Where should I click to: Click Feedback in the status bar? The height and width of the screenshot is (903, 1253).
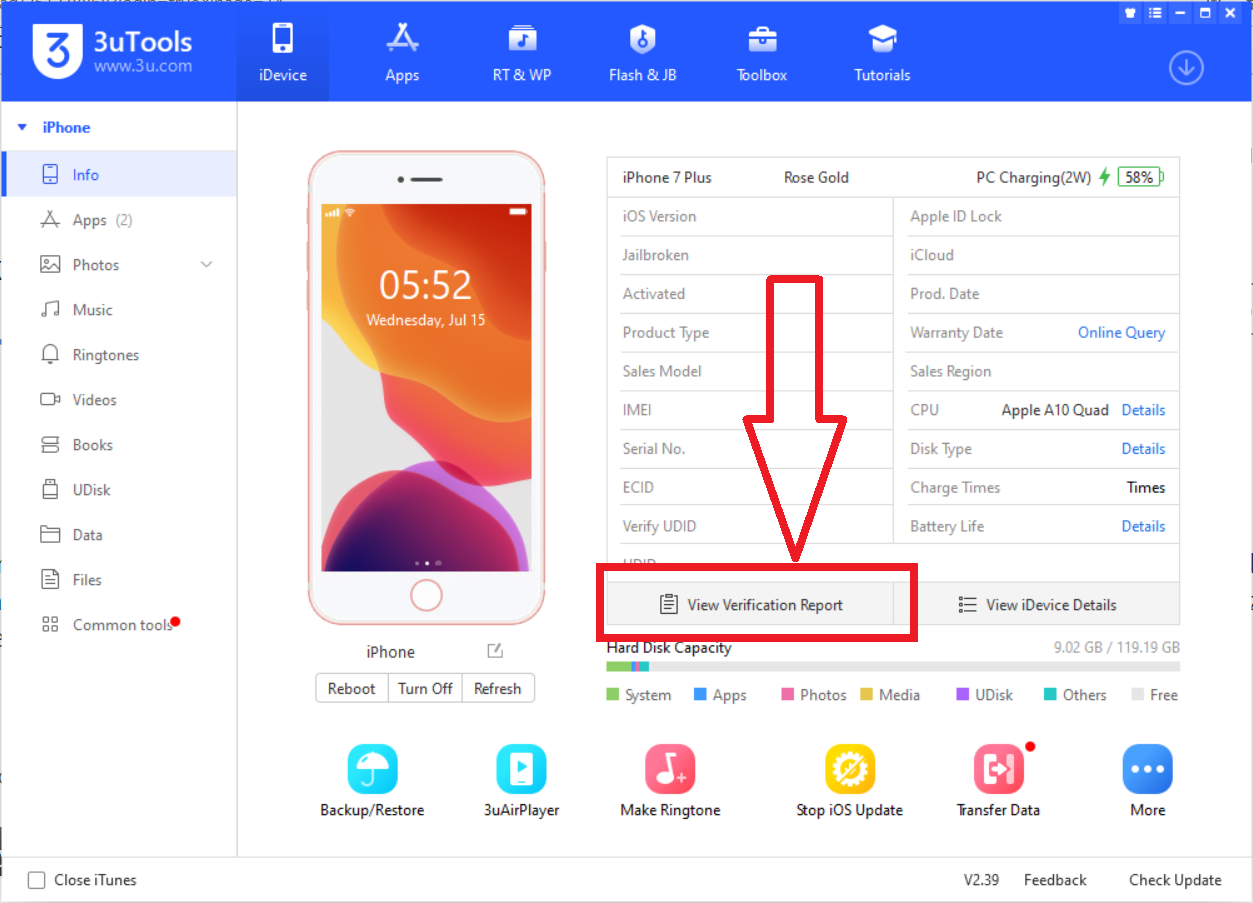pos(1055,880)
